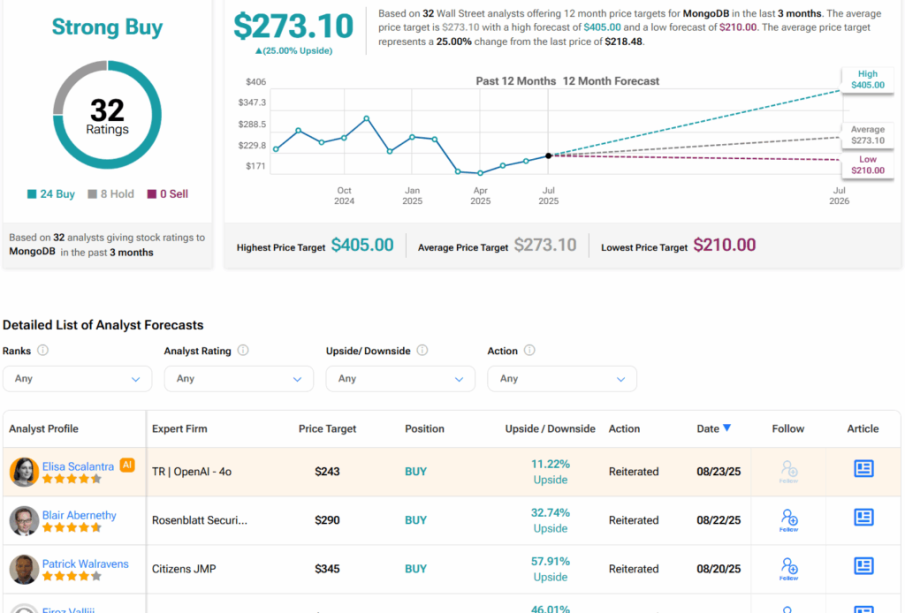
Task: Click the info icon next to Action filter
Action: [x=529, y=350]
